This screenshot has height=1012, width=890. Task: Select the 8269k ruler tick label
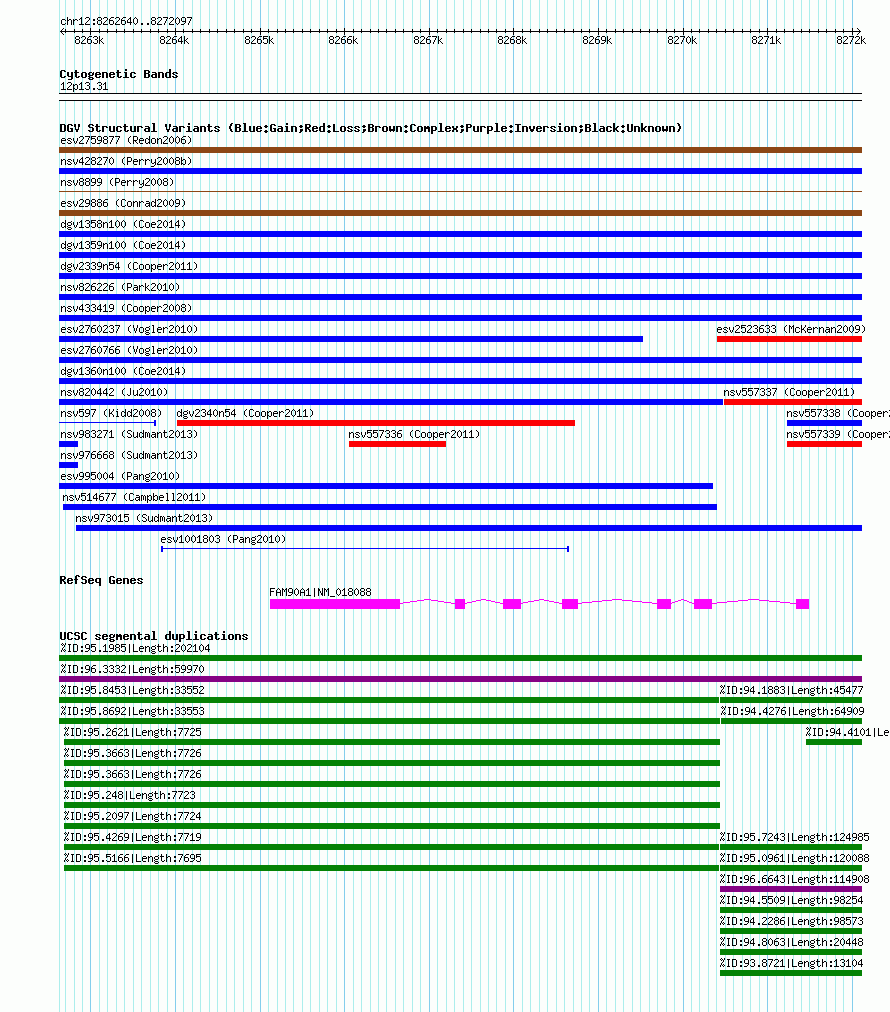tap(597, 40)
